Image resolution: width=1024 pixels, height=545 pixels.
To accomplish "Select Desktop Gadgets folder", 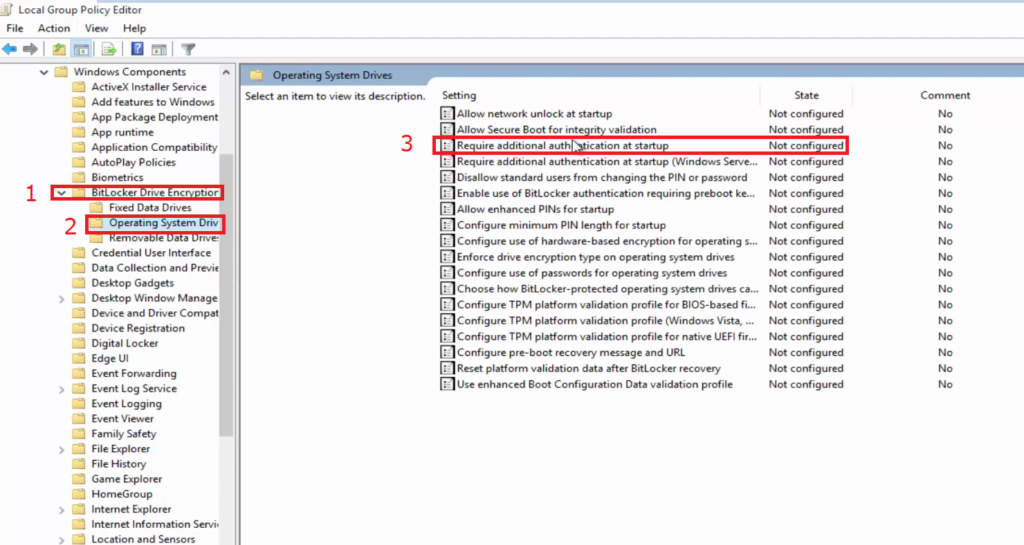I will [133, 283].
